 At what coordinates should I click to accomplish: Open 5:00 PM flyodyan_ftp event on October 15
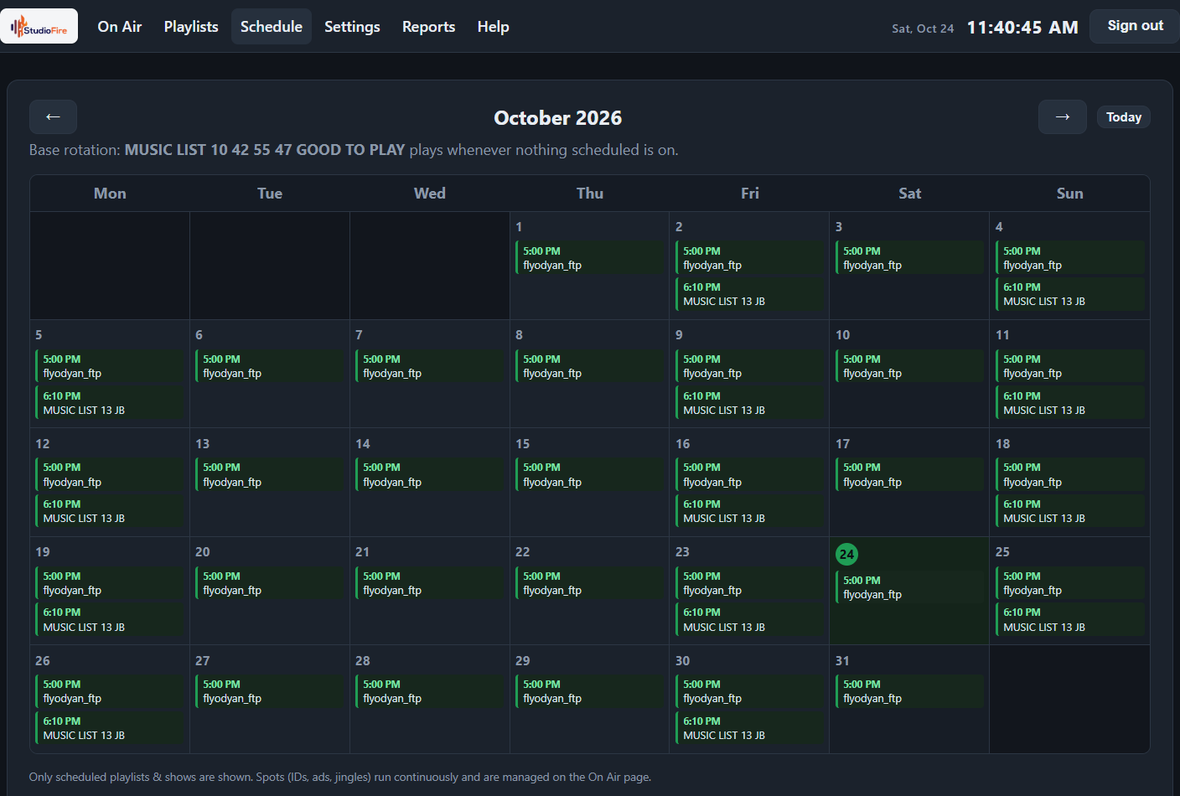coord(589,475)
